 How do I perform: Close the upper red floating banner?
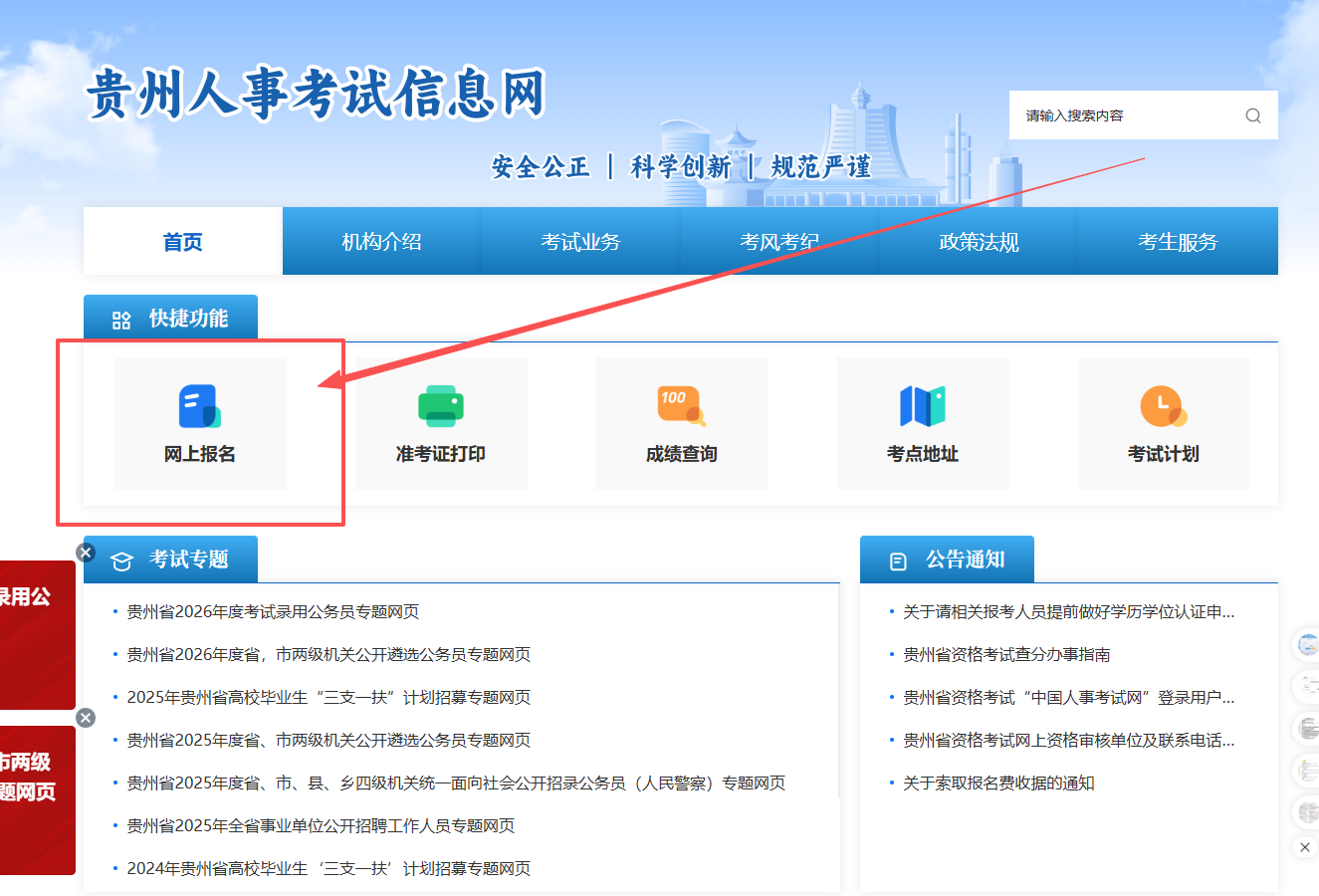click(86, 553)
